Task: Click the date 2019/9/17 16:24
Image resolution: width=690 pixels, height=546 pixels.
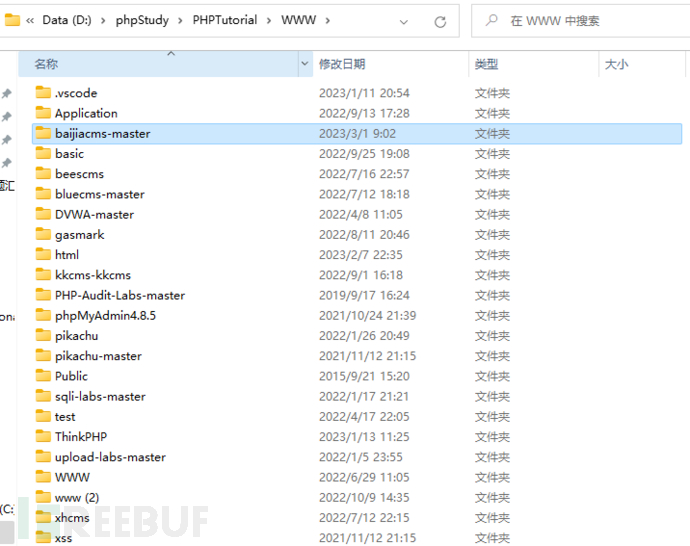Action: point(364,295)
